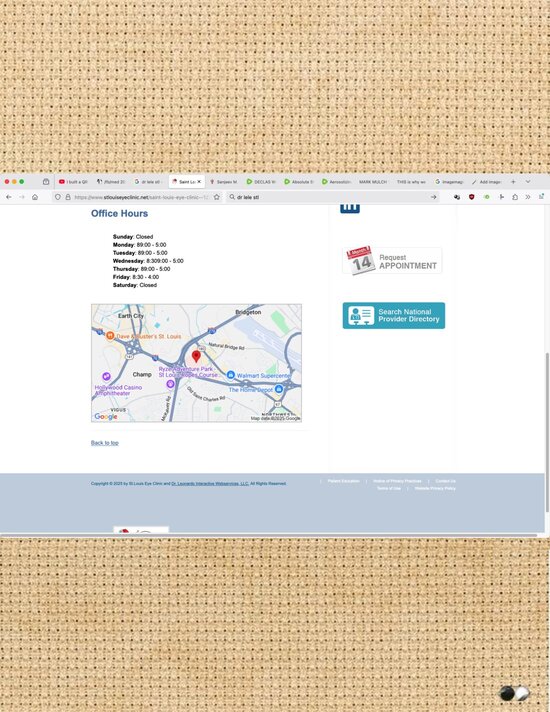
Task: Click the red map pin marker
Action: (x=196, y=356)
